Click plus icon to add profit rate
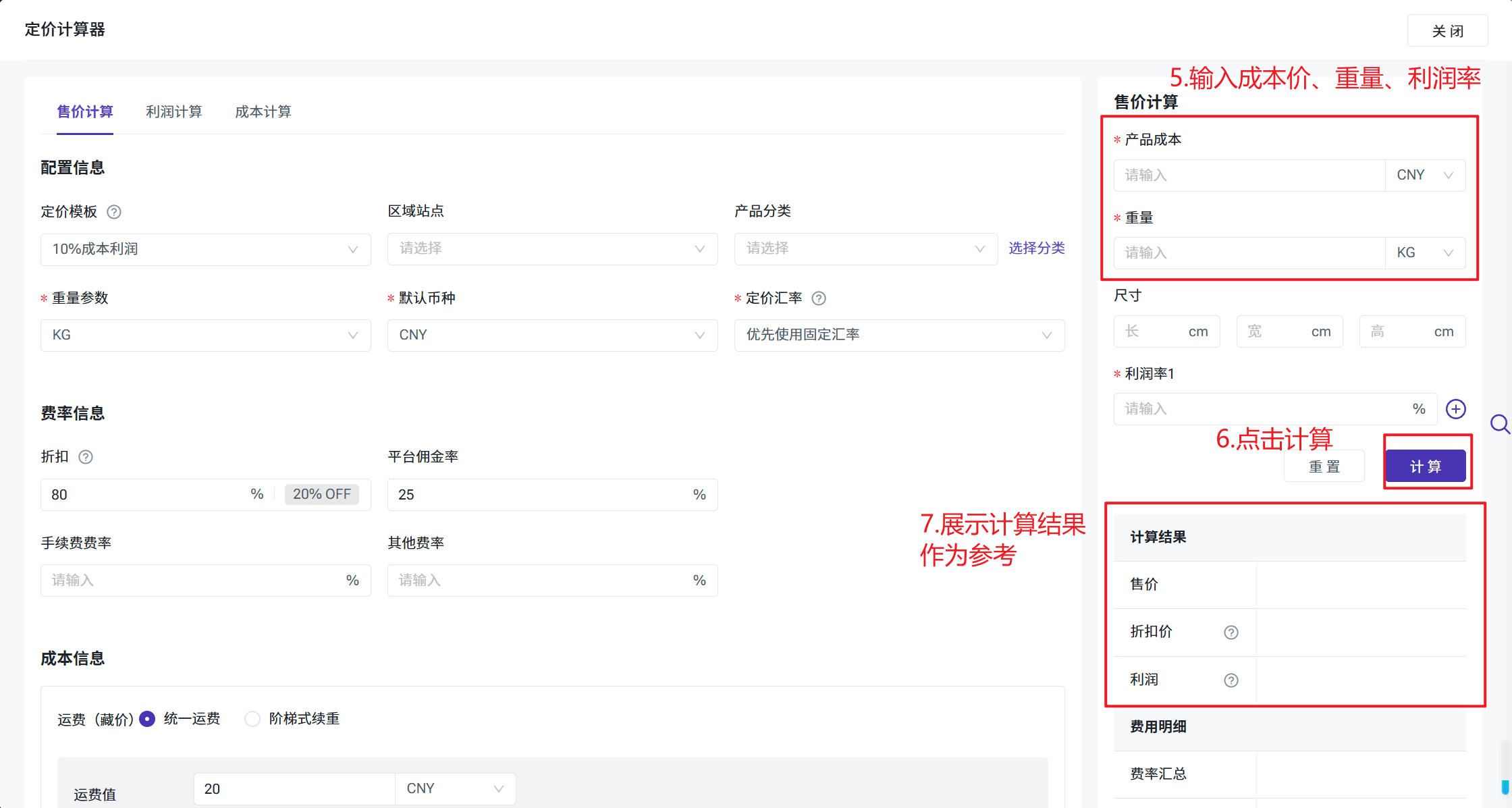Screen dimensions: 1512x808 click(1455, 409)
